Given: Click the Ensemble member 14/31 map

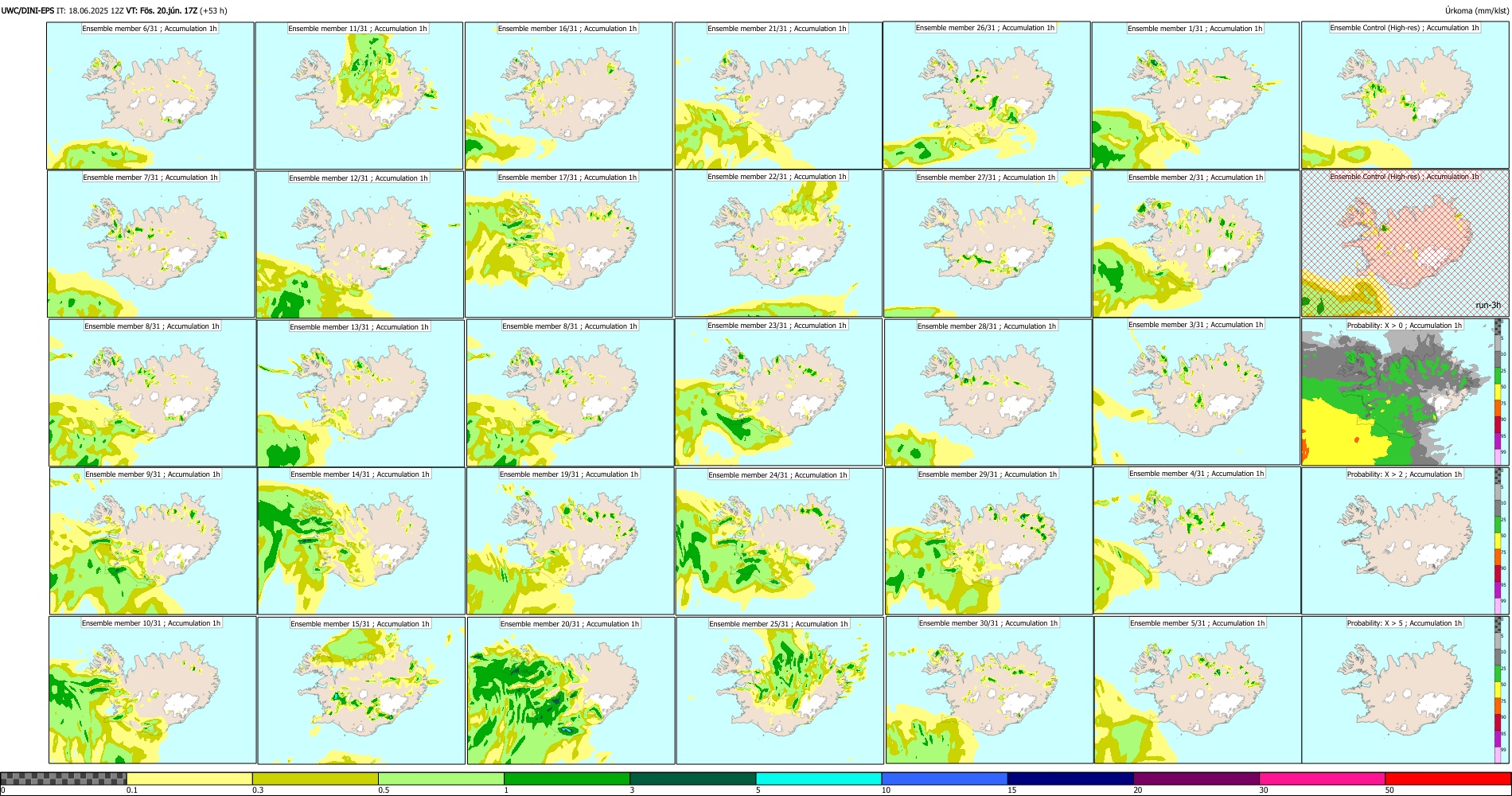Looking at the screenshot, I should [x=361, y=541].
